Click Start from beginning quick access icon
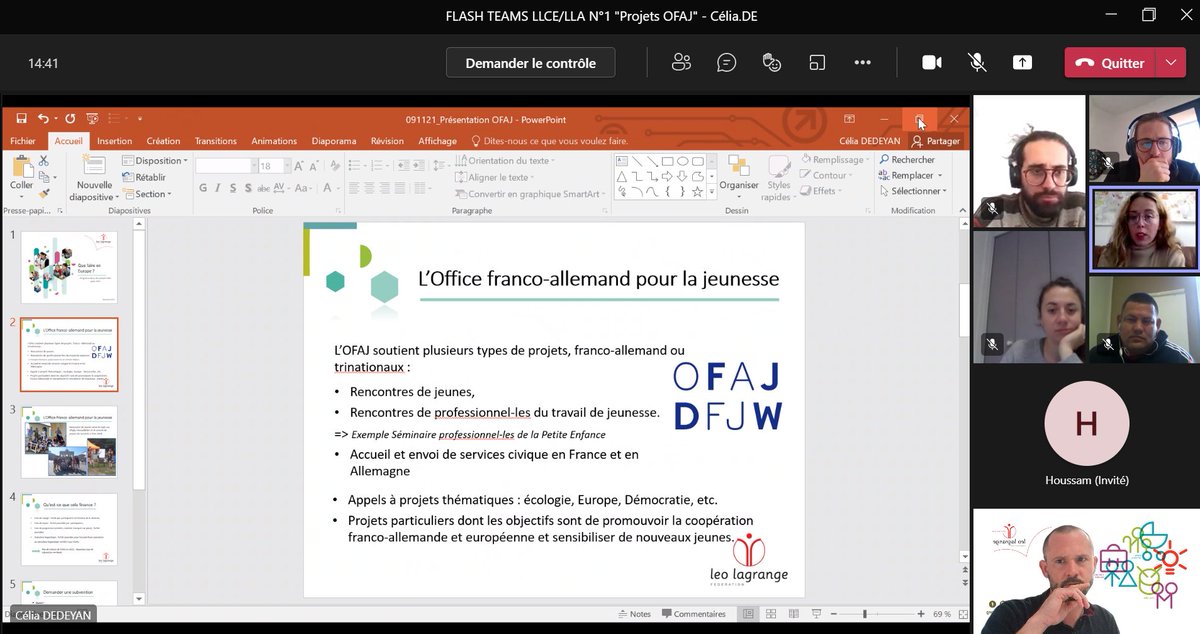Image resolution: width=1200 pixels, height=634 pixels. click(92, 118)
